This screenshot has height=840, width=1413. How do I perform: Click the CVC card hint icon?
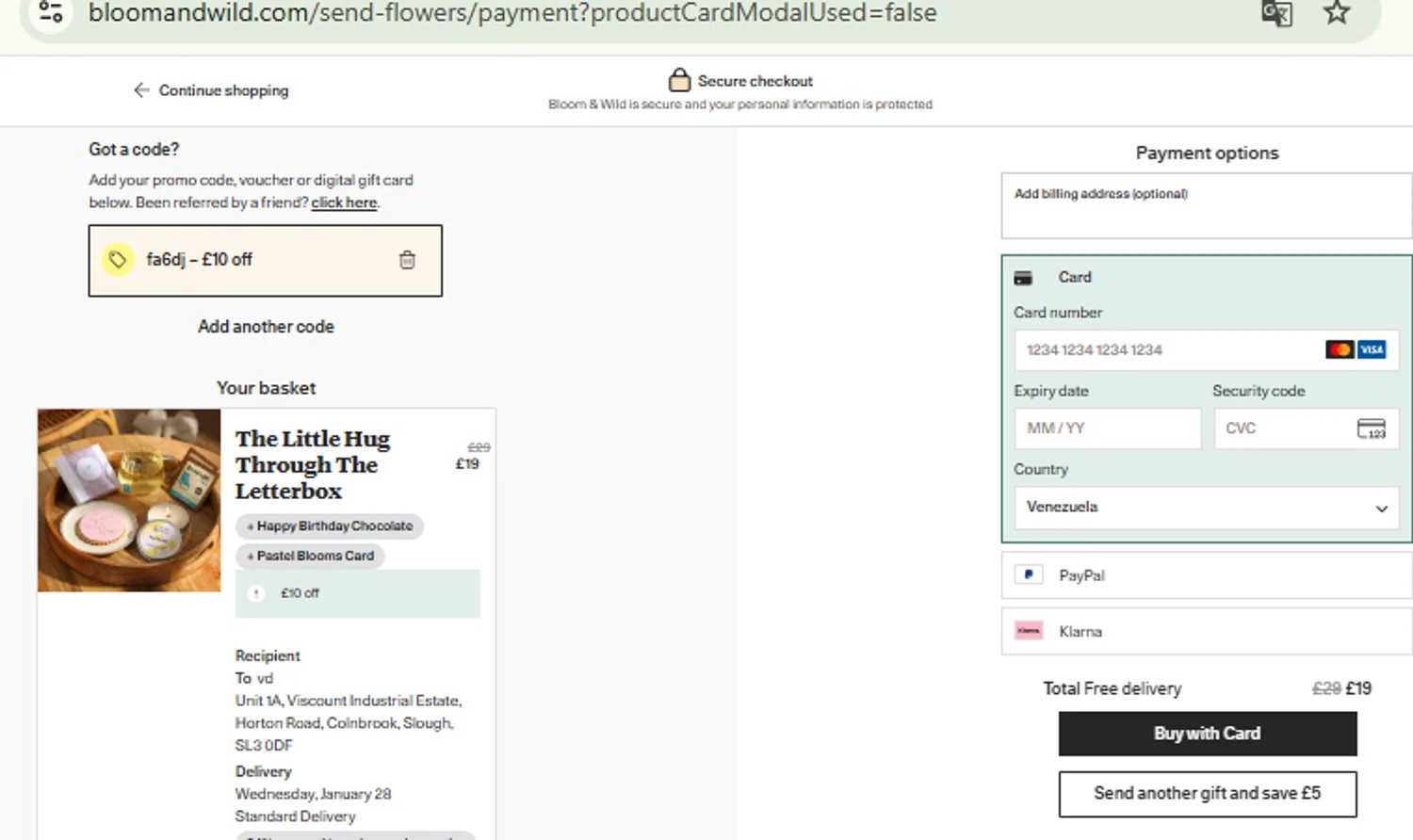(x=1371, y=428)
